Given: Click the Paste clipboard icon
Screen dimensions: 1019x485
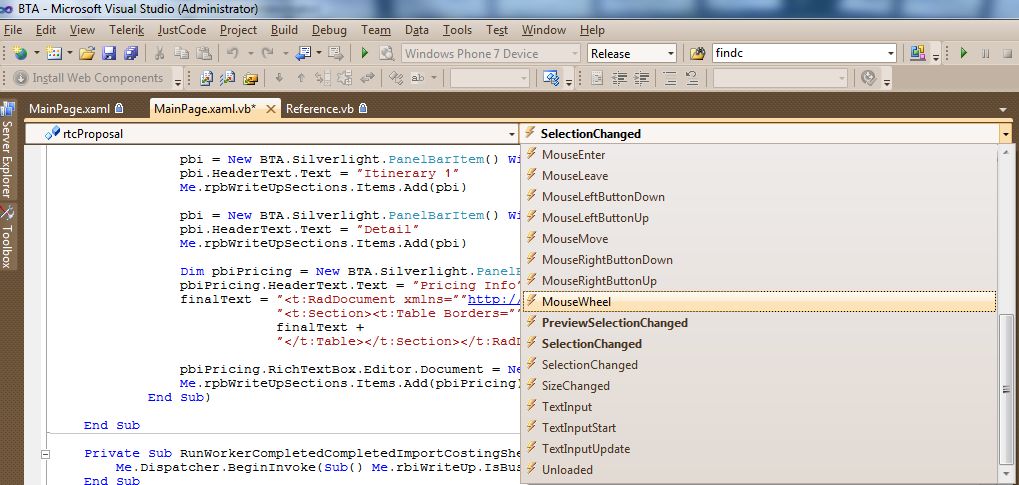Looking at the screenshot, I should [204, 53].
